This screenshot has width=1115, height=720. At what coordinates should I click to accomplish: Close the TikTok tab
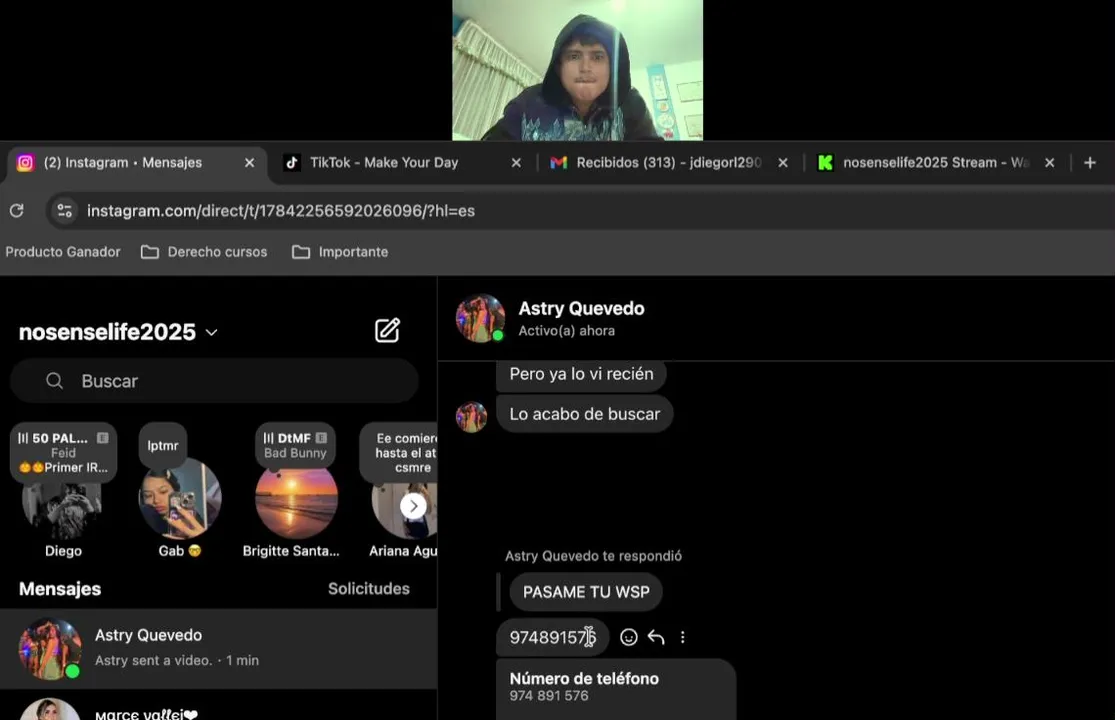[516, 163]
